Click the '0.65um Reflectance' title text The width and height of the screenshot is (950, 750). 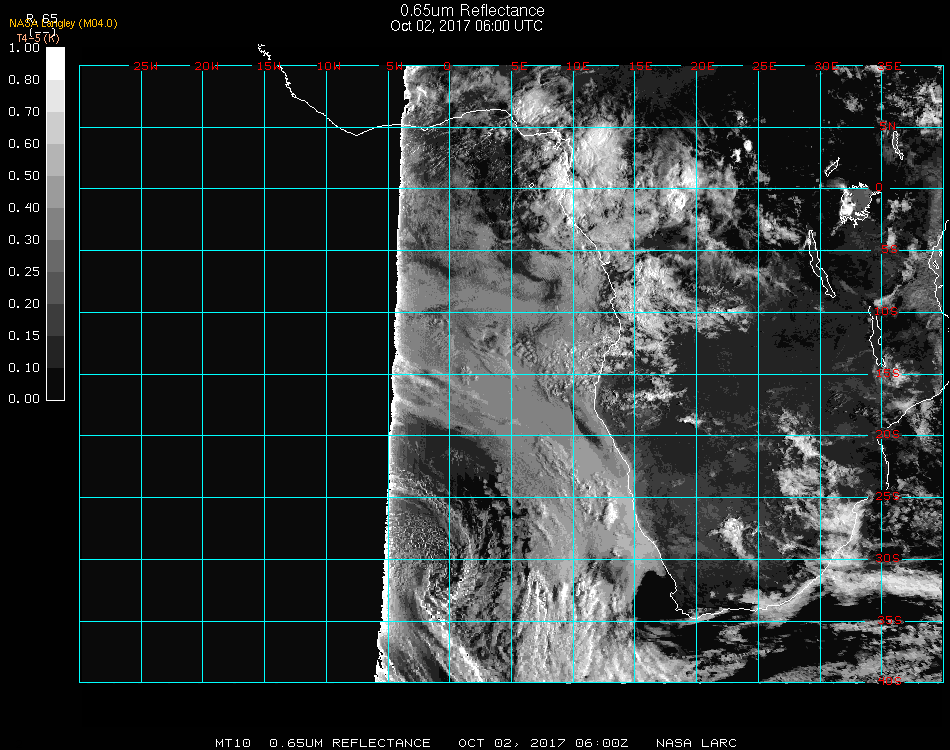click(x=472, y=10)
